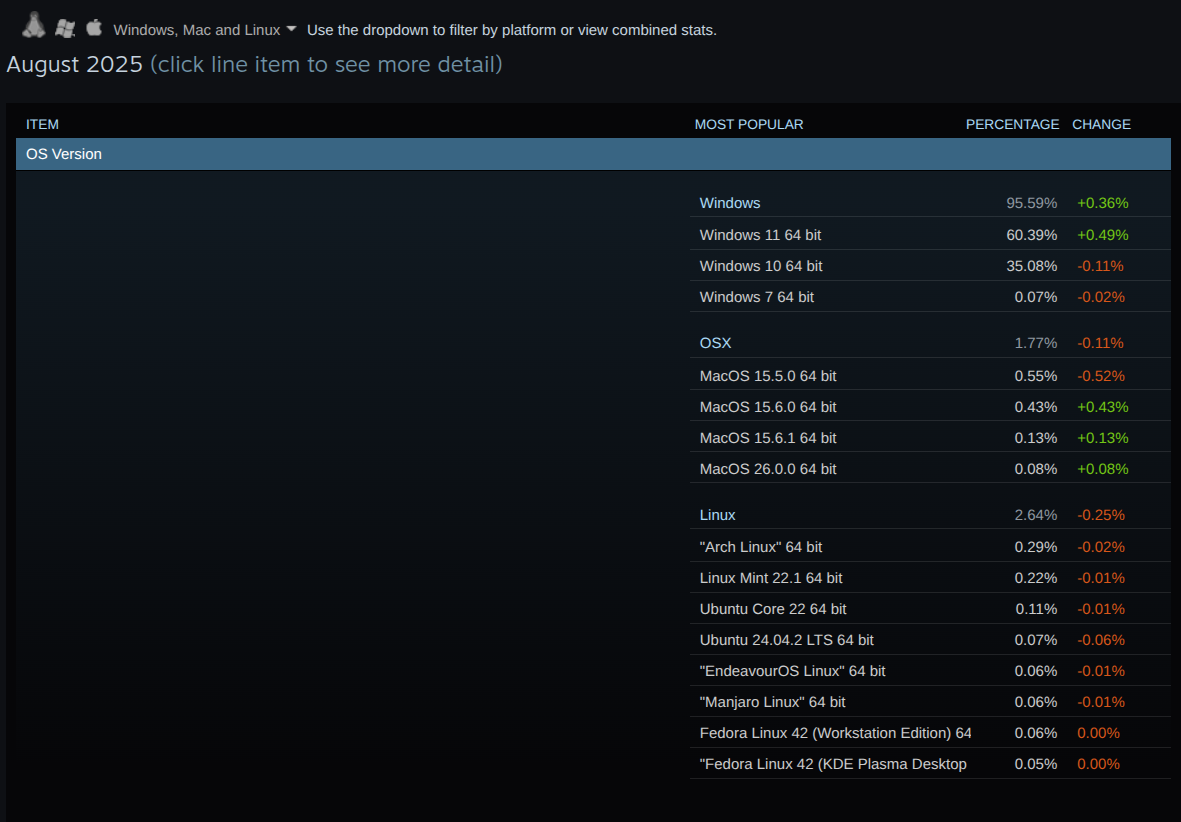The image size is (1181, 822).
Task: Select the Windows 11 64 bit row
Action: tap(930, 234)
